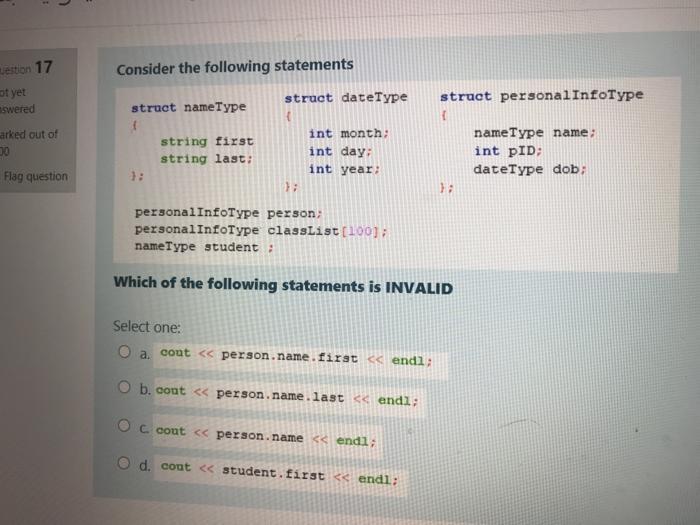Image resolution: width=700 pixels, height=525 pixels.
Task: Select radio button for option d
Action: (x=124, y=463)
